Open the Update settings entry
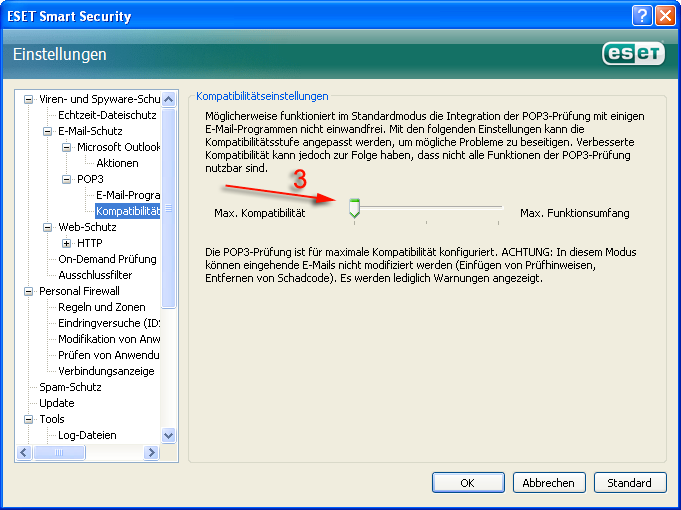The width and height of the screenshot is (681, 510). 56,403
